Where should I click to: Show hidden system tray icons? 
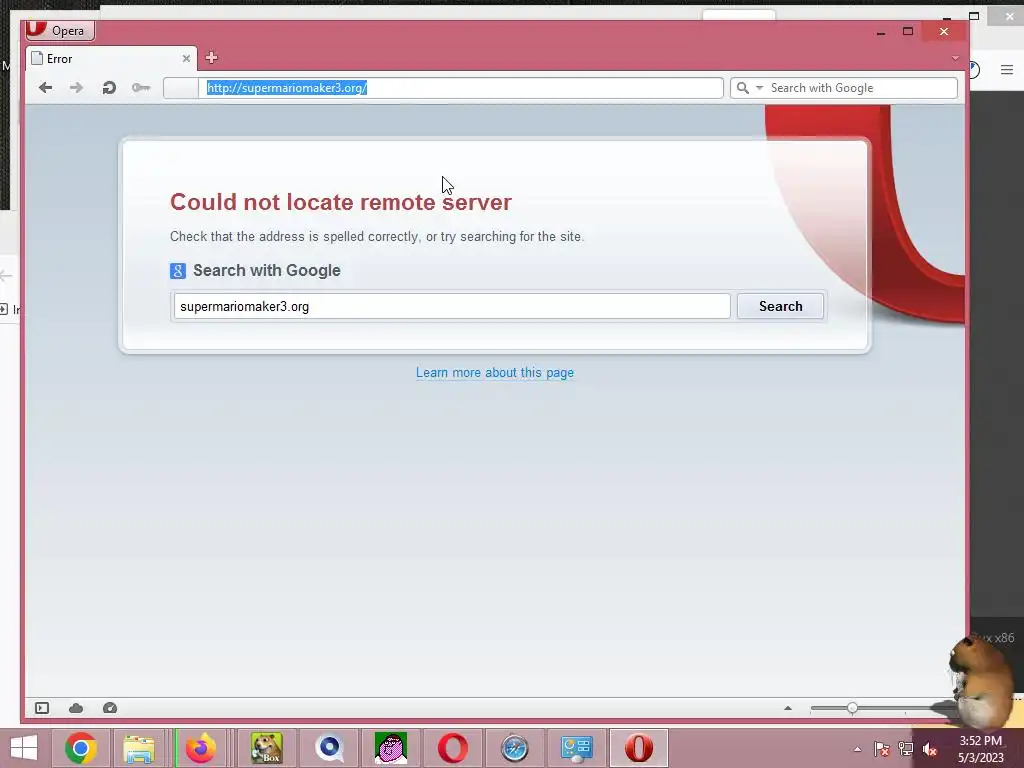click(x=857, y=749)
